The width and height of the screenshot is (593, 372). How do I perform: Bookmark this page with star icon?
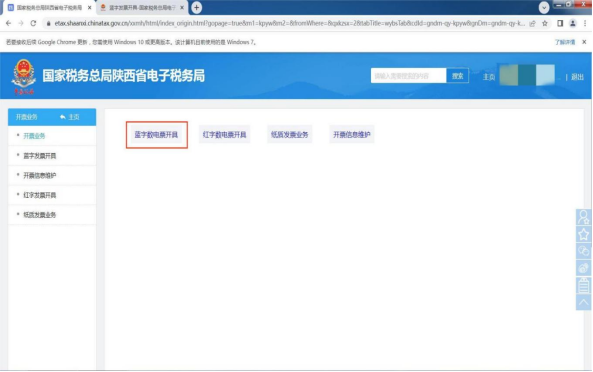tap(545, 23)
